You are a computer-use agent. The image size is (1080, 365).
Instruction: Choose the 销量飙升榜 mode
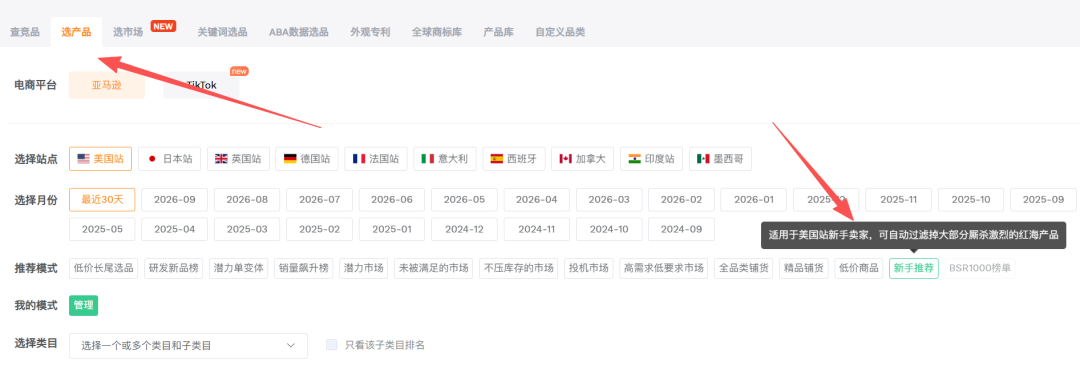point(304,268)
